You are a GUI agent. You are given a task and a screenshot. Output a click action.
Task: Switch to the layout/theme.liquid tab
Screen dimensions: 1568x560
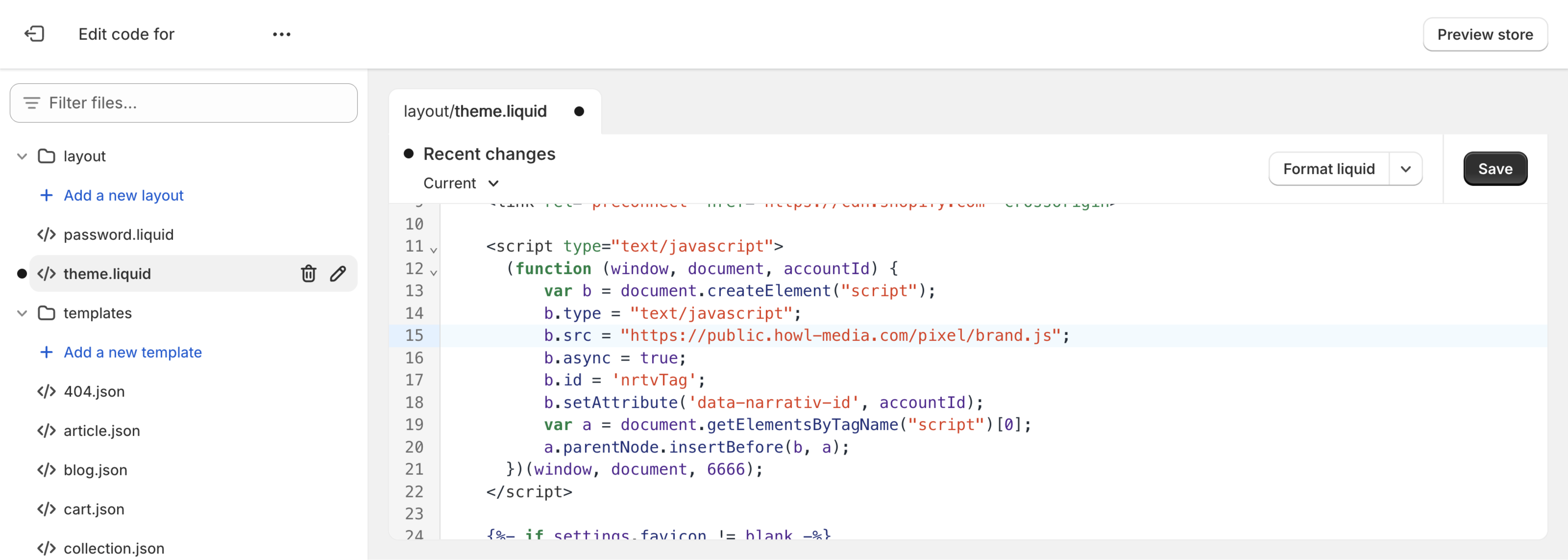(x=475, y=111)
